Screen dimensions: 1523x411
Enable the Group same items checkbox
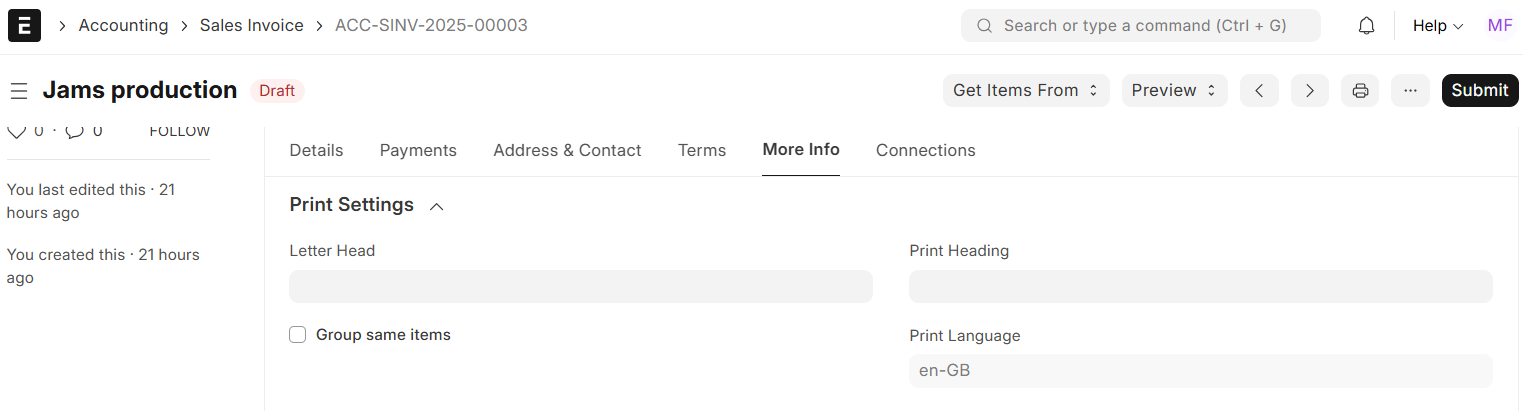coord(298,335)
